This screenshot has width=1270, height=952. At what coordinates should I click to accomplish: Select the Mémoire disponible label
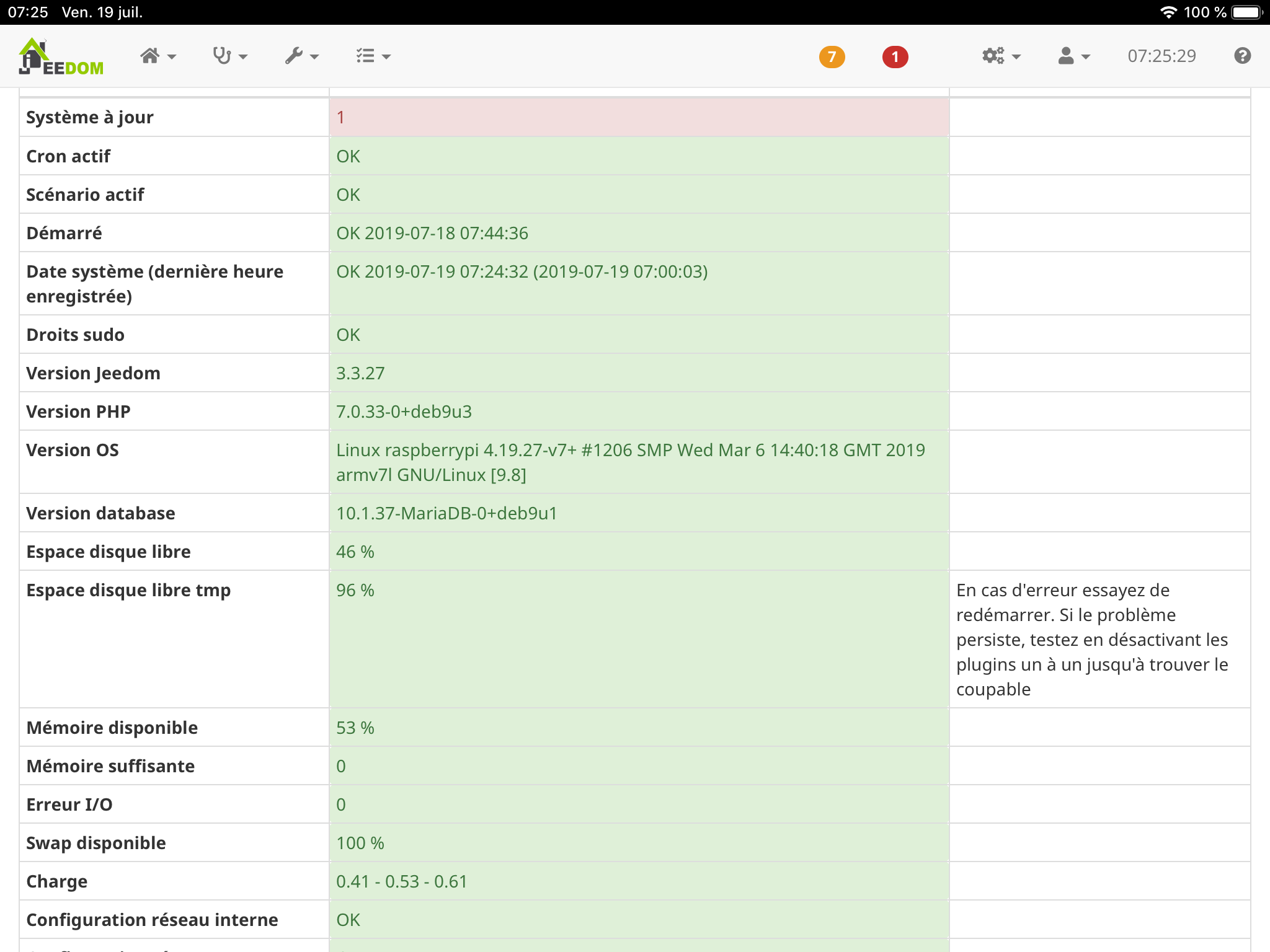[x=112, y=728]
